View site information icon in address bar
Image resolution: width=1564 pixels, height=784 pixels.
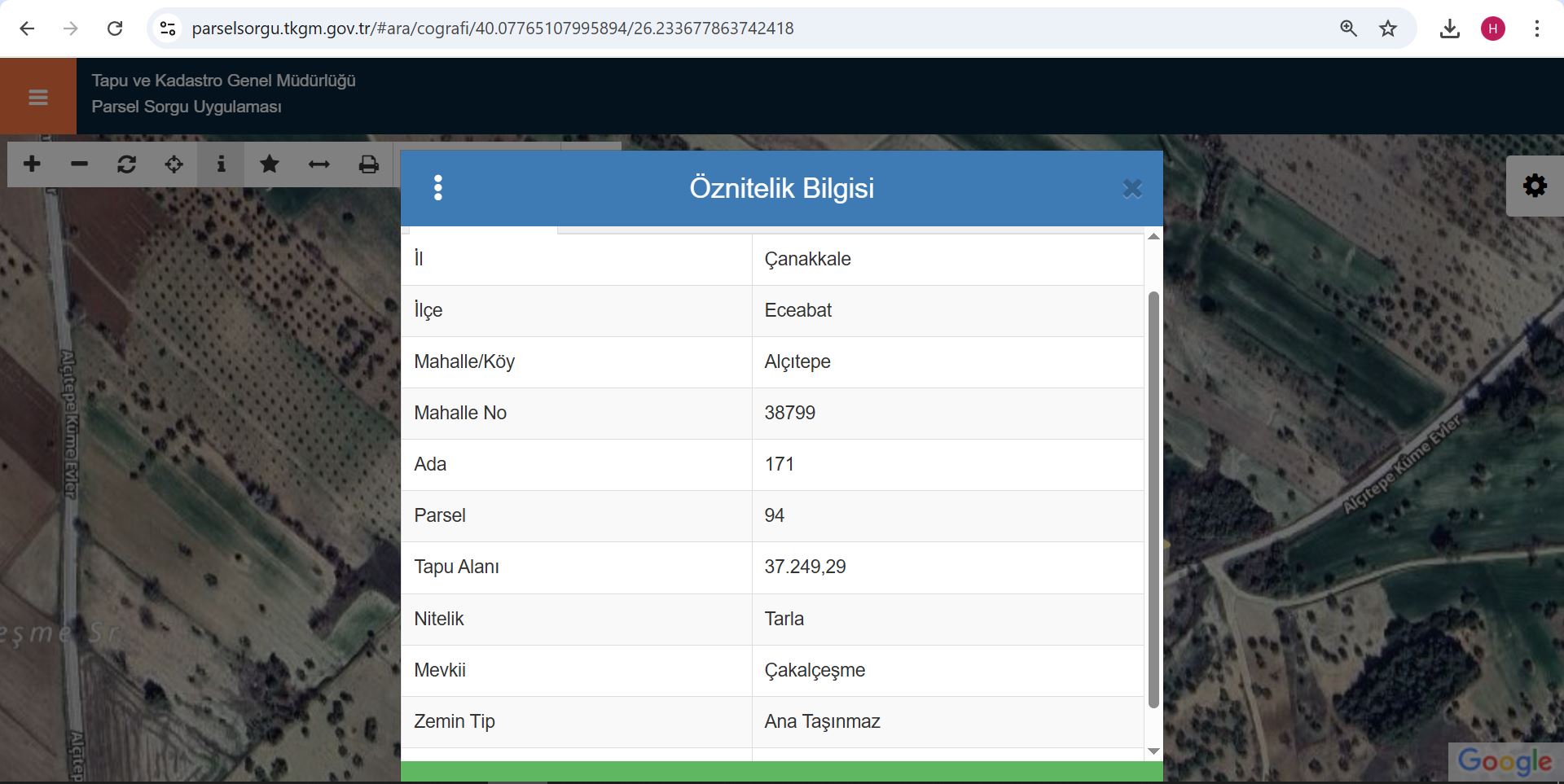coord(168,28)
